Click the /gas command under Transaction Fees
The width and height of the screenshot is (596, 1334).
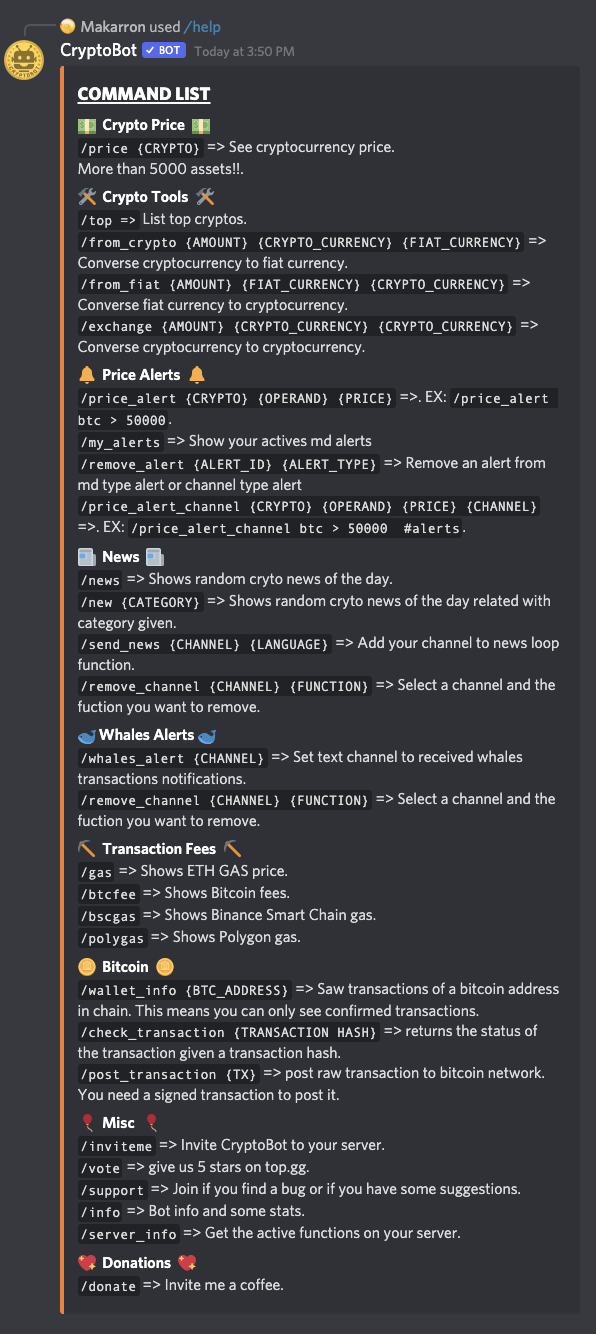pos(94,872)
